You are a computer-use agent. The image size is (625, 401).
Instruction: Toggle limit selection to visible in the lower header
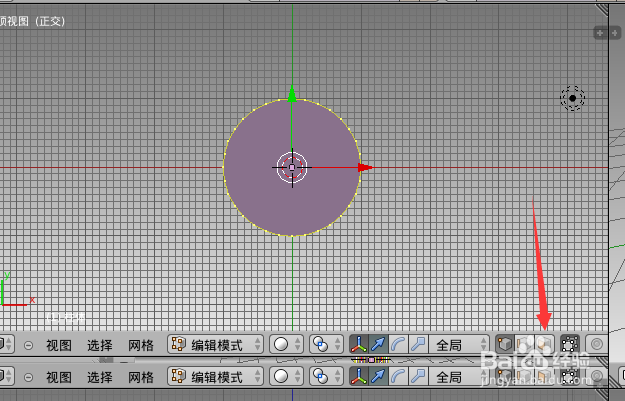coord(570,376)
